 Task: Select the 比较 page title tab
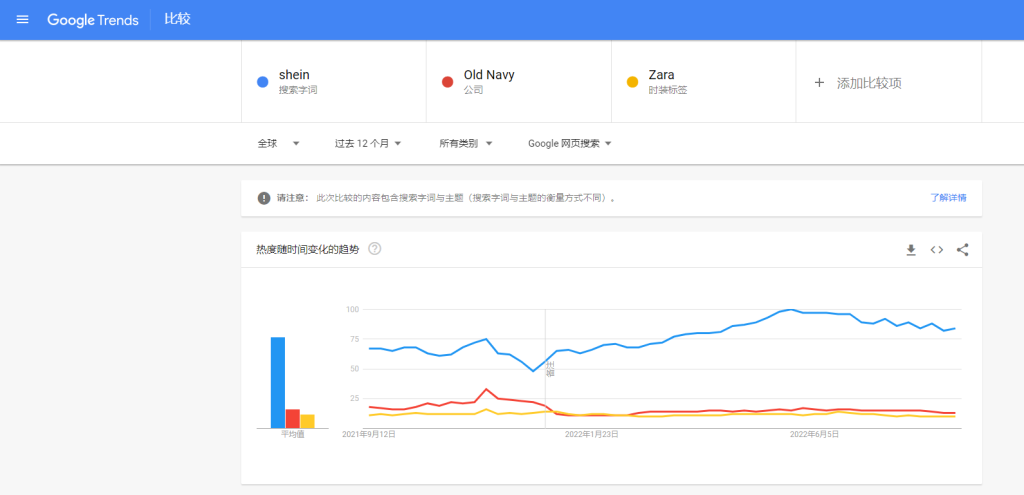(x=177, y=19)
